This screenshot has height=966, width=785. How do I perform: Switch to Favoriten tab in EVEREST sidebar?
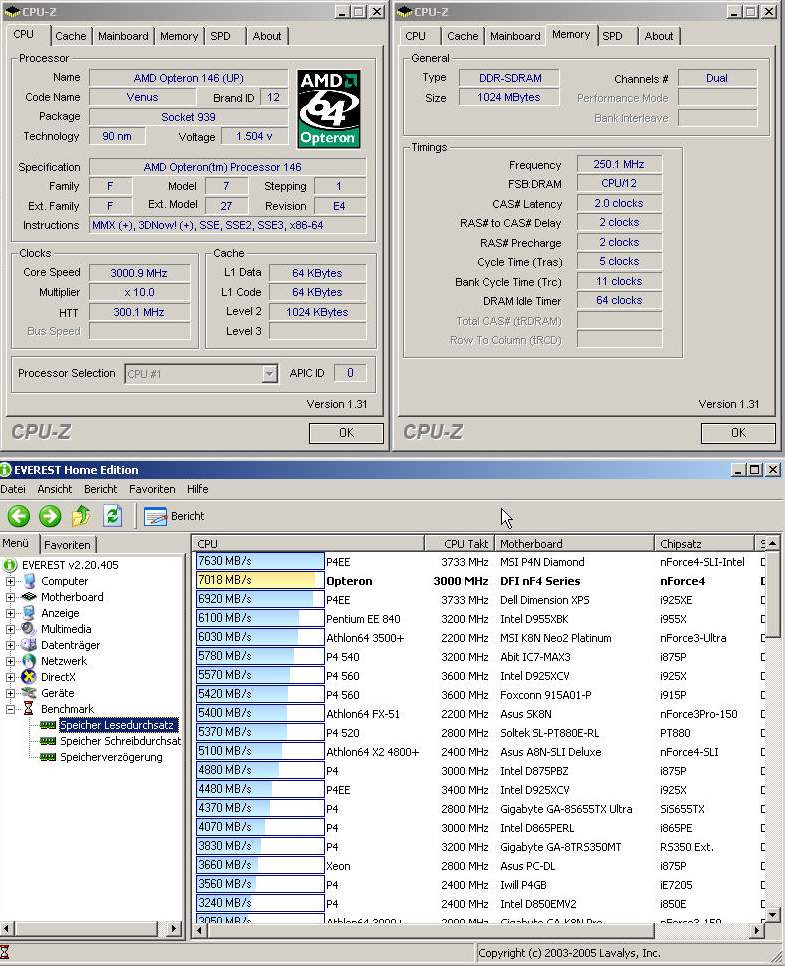pos(67,545)
